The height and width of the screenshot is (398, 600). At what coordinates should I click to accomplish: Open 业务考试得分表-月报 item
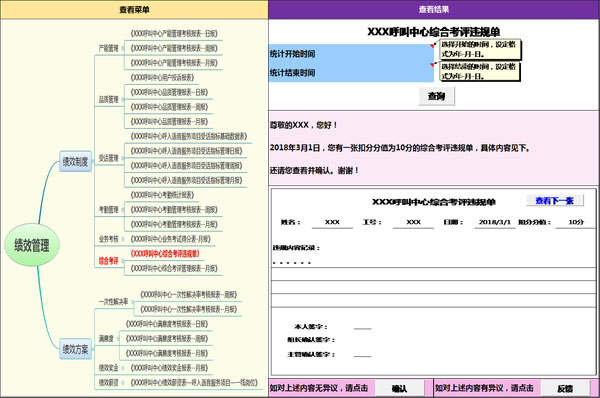click(171, 239)
